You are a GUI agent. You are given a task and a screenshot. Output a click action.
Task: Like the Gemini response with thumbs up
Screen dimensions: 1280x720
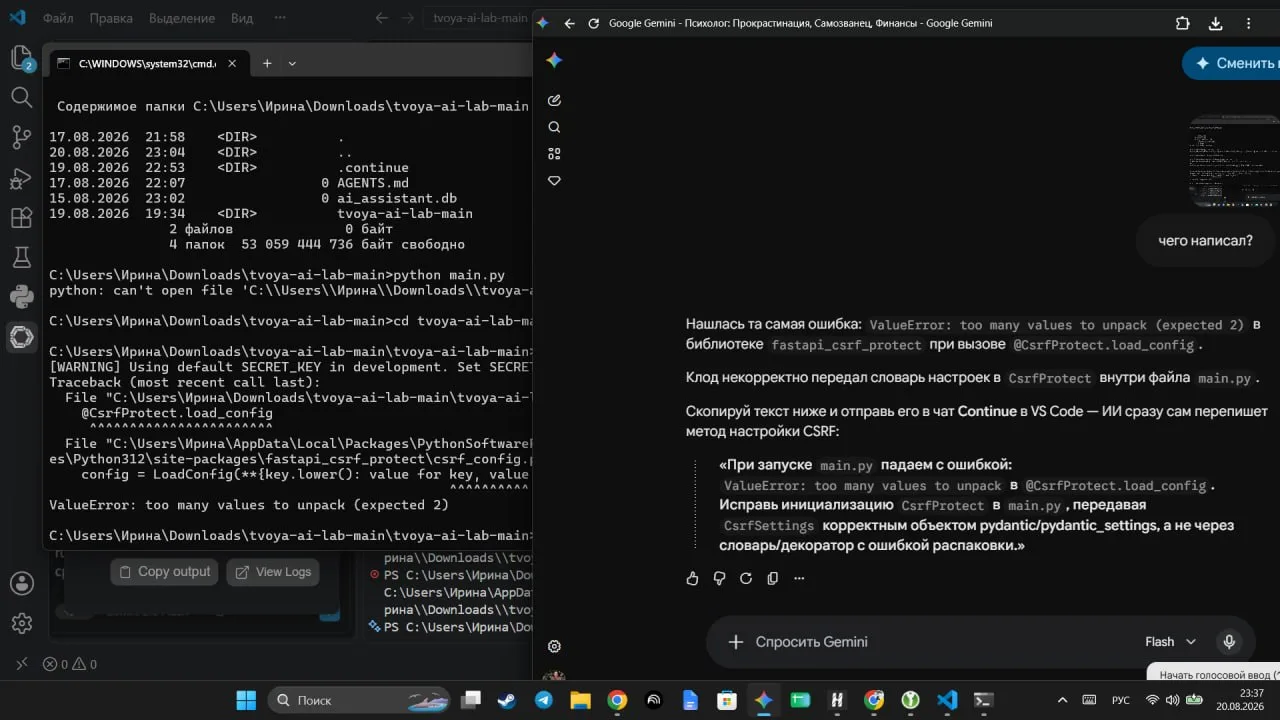[692, 578]
